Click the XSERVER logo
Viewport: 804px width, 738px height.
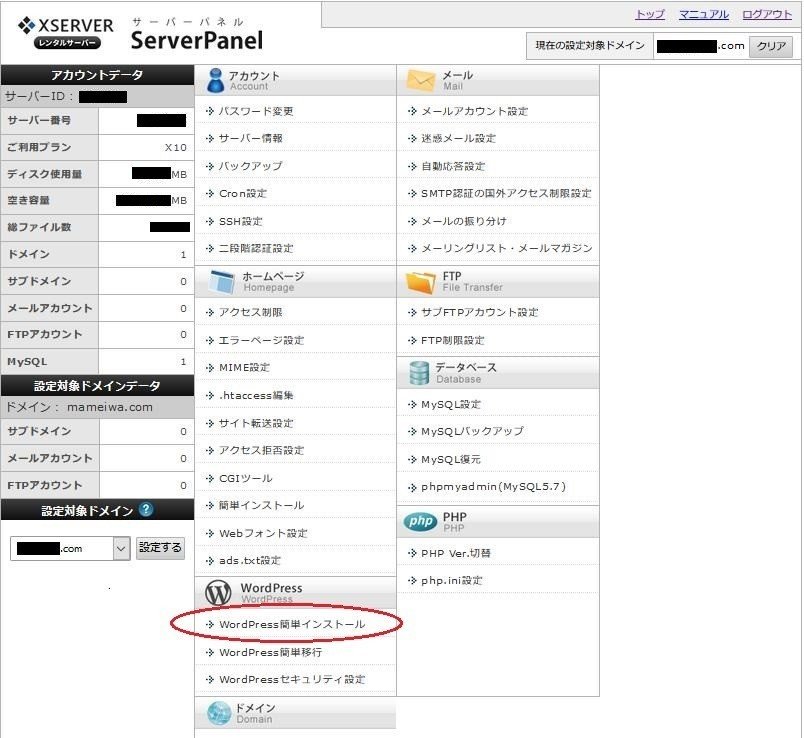point(66,33)
